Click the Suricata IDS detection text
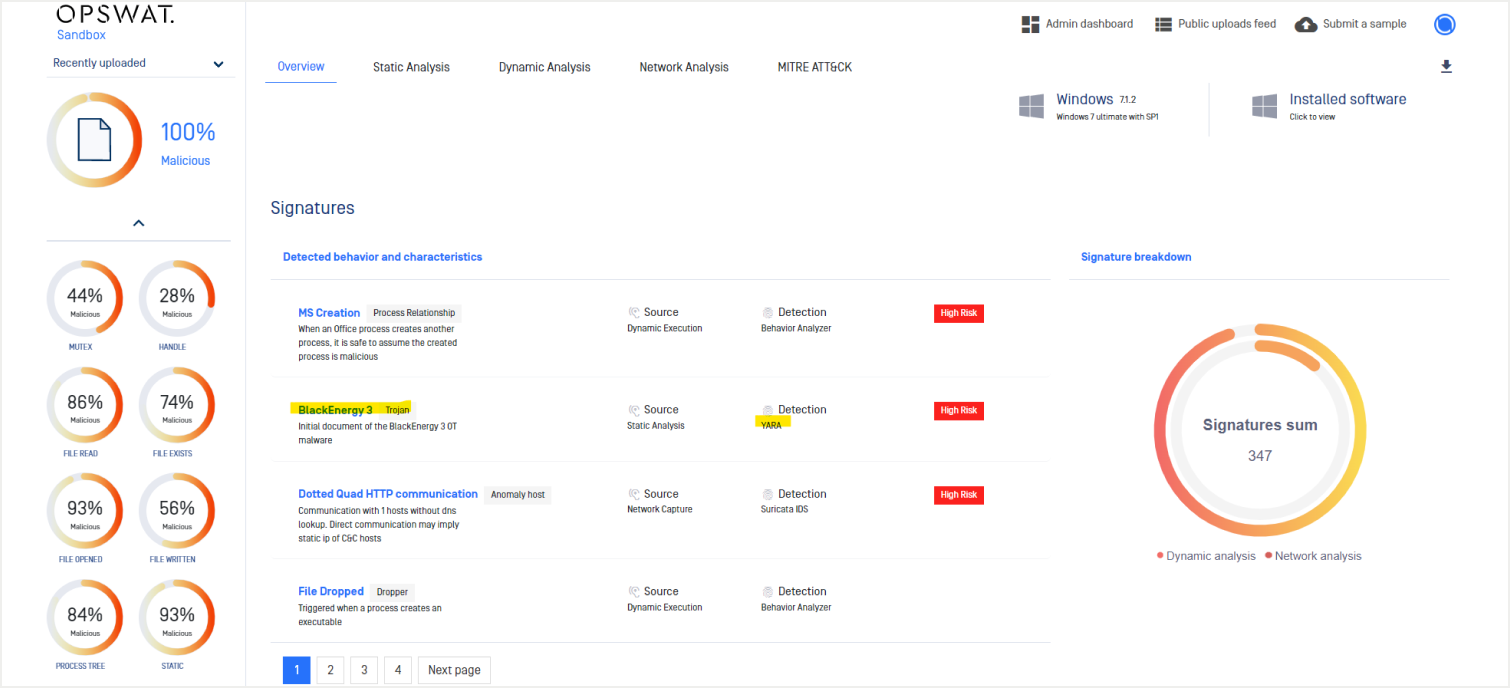 coord(784,509)
